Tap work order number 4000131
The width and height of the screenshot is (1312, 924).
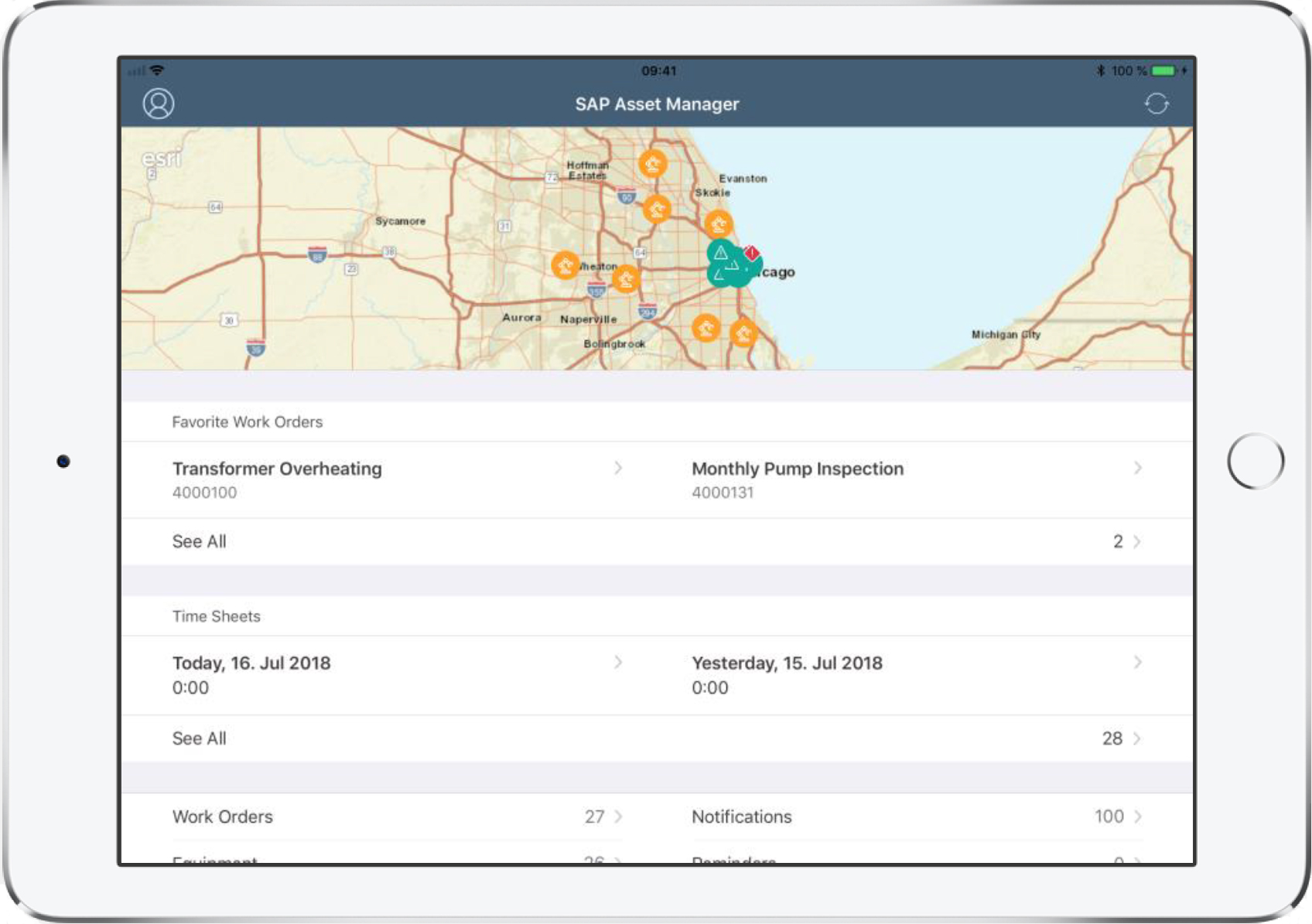point(723,493)
